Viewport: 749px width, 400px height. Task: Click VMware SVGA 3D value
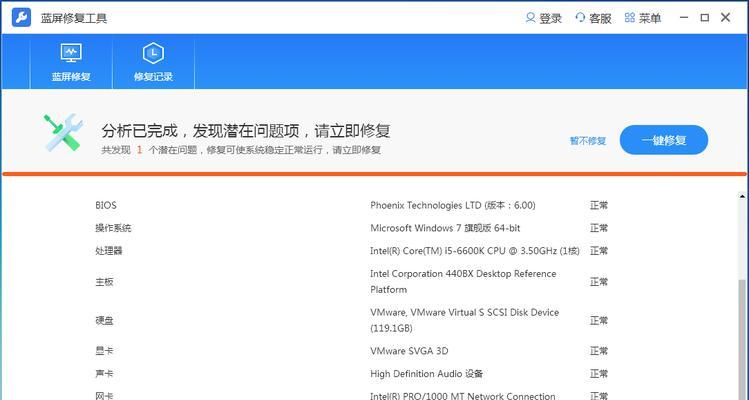(409, 351)
